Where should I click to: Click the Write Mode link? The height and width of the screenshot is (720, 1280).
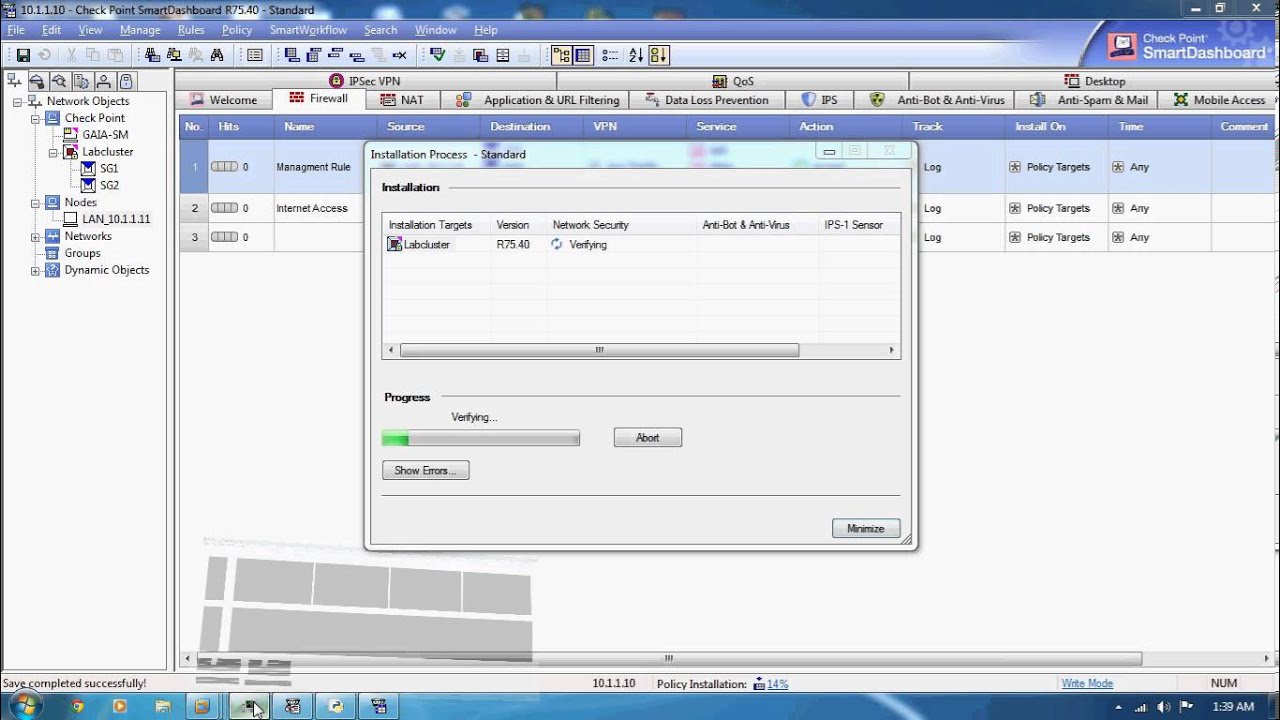pos(1087,684)
